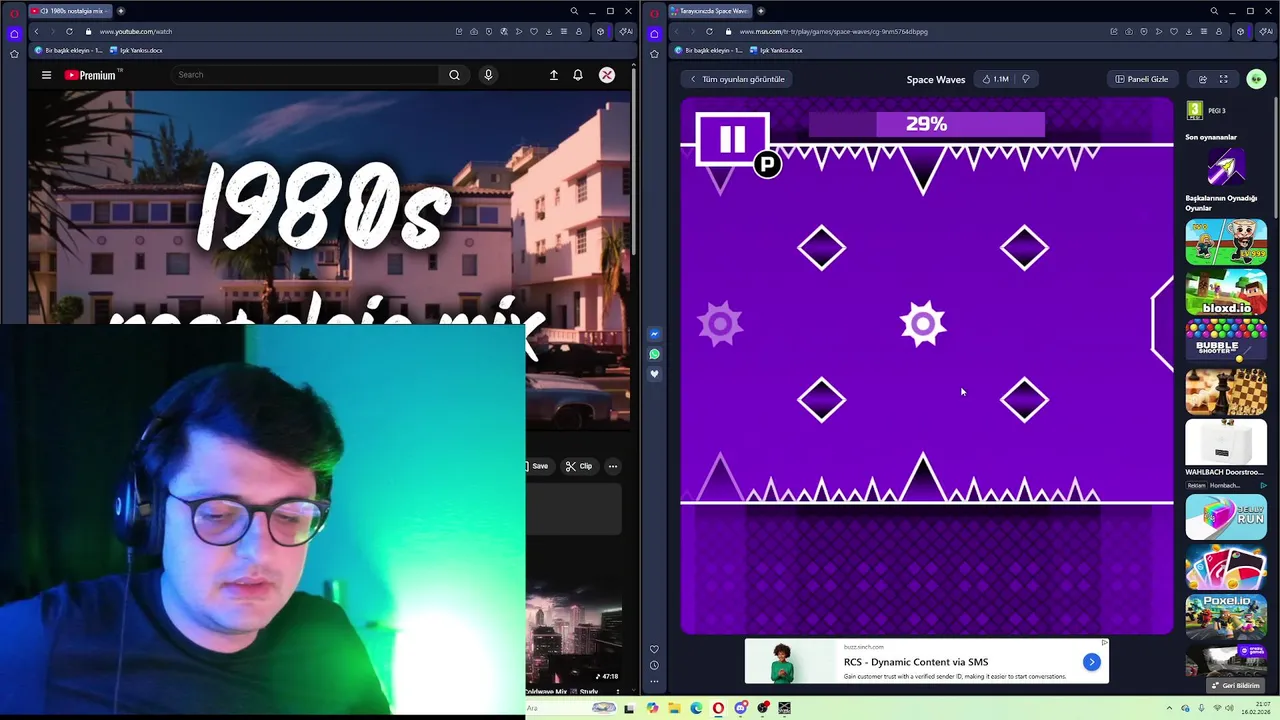
Task: Start YouTube voice search microphone
Action: (x=488, y=75)
